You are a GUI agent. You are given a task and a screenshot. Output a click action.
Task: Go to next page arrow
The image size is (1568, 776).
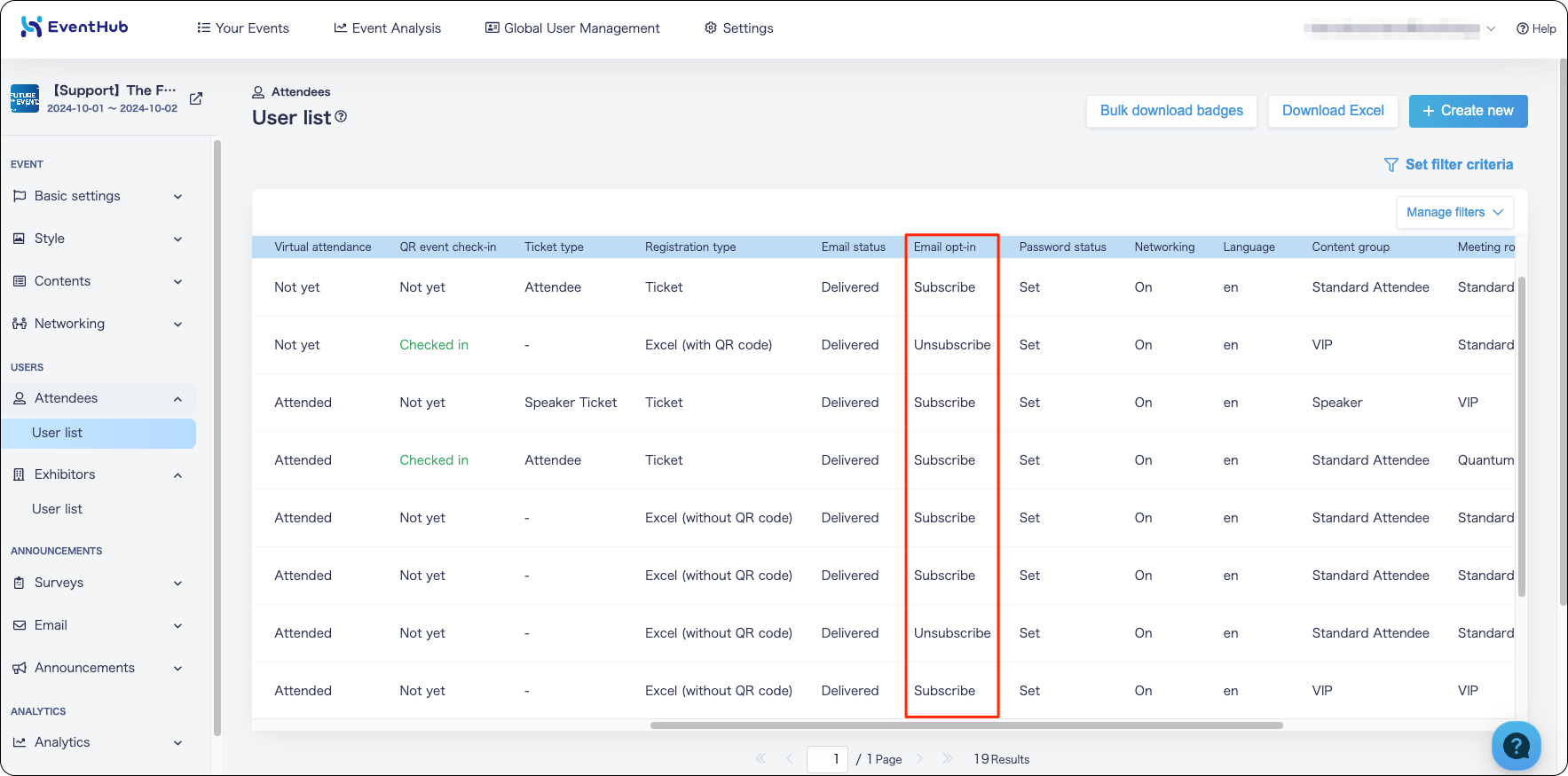[x=919, y=758]
